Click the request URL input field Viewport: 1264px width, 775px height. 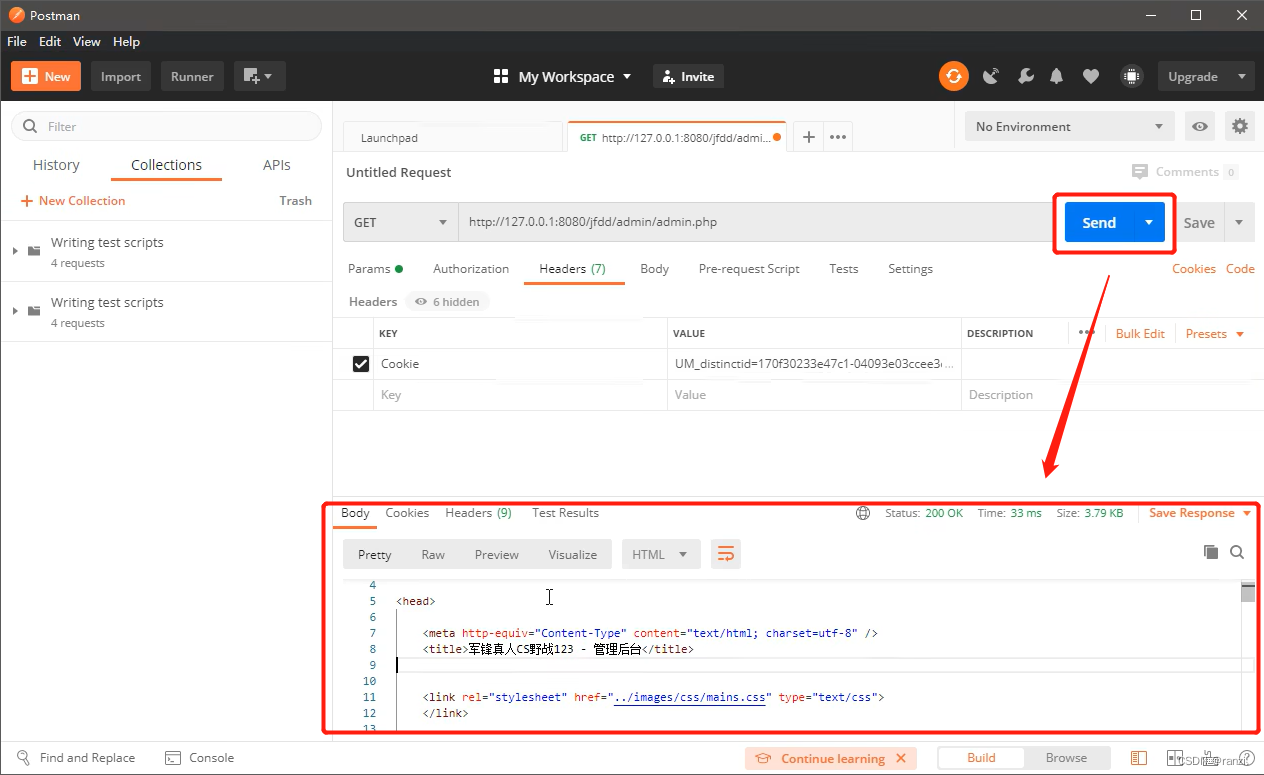click(750, 222)
